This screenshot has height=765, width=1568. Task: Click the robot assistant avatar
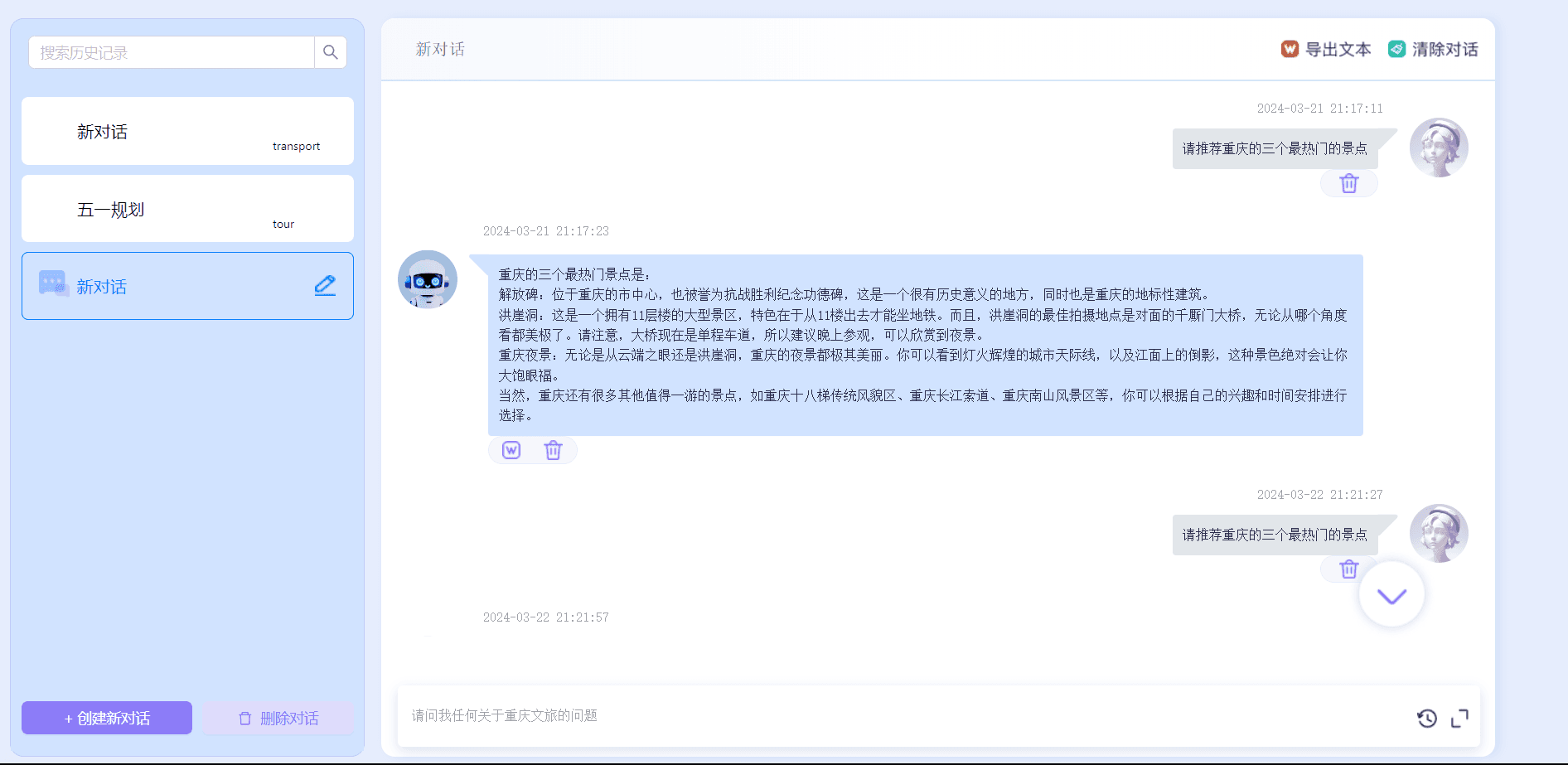click(428, 279)
